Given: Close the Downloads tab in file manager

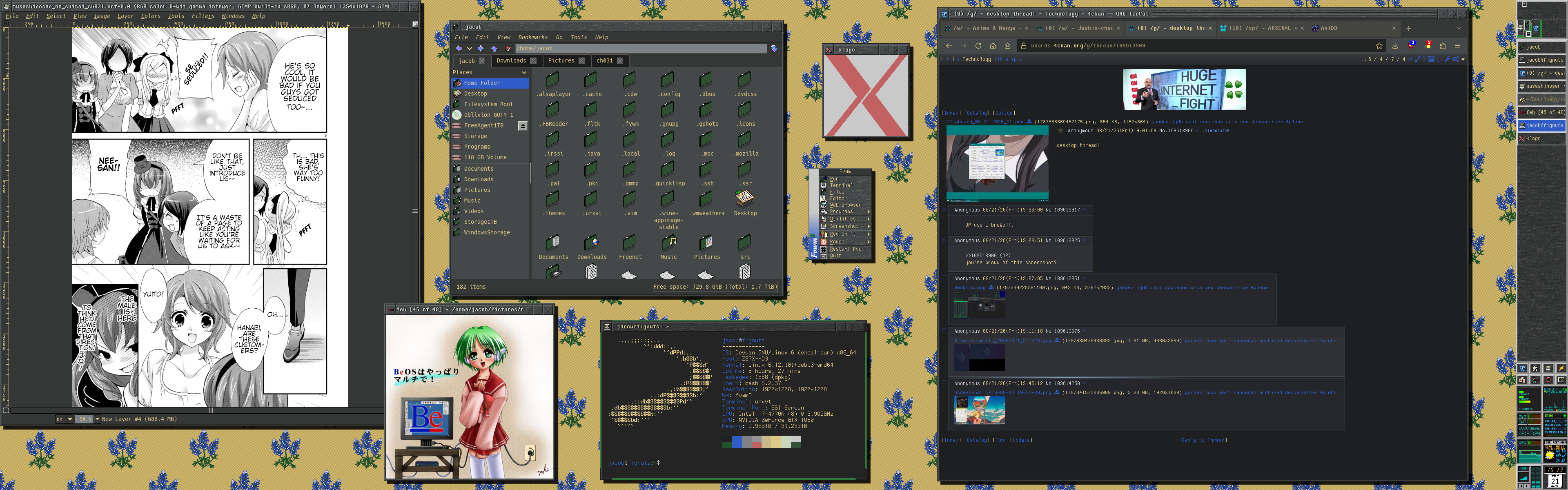Looking at the screenshot, I should tap(533, 61).
